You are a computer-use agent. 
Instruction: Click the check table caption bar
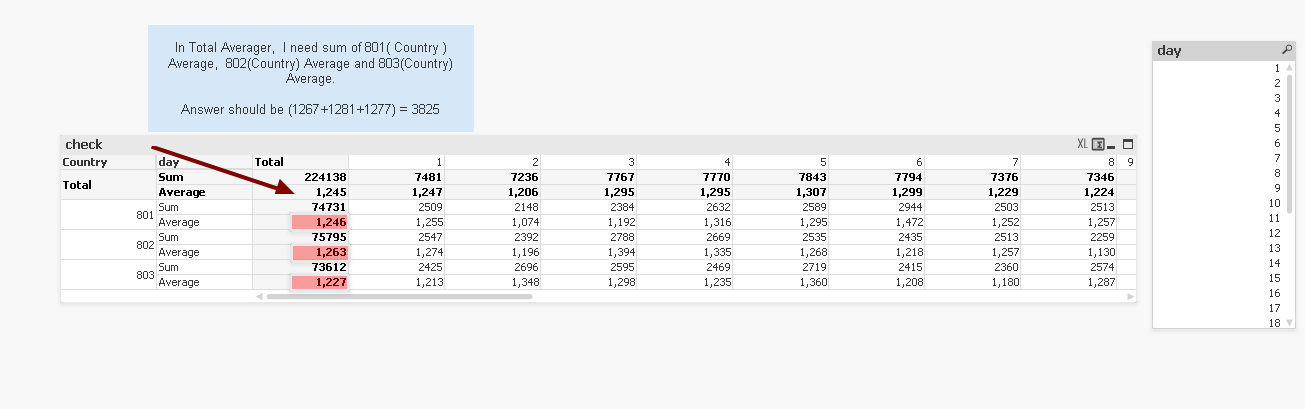pyautogui.click(x=500, y=144)
